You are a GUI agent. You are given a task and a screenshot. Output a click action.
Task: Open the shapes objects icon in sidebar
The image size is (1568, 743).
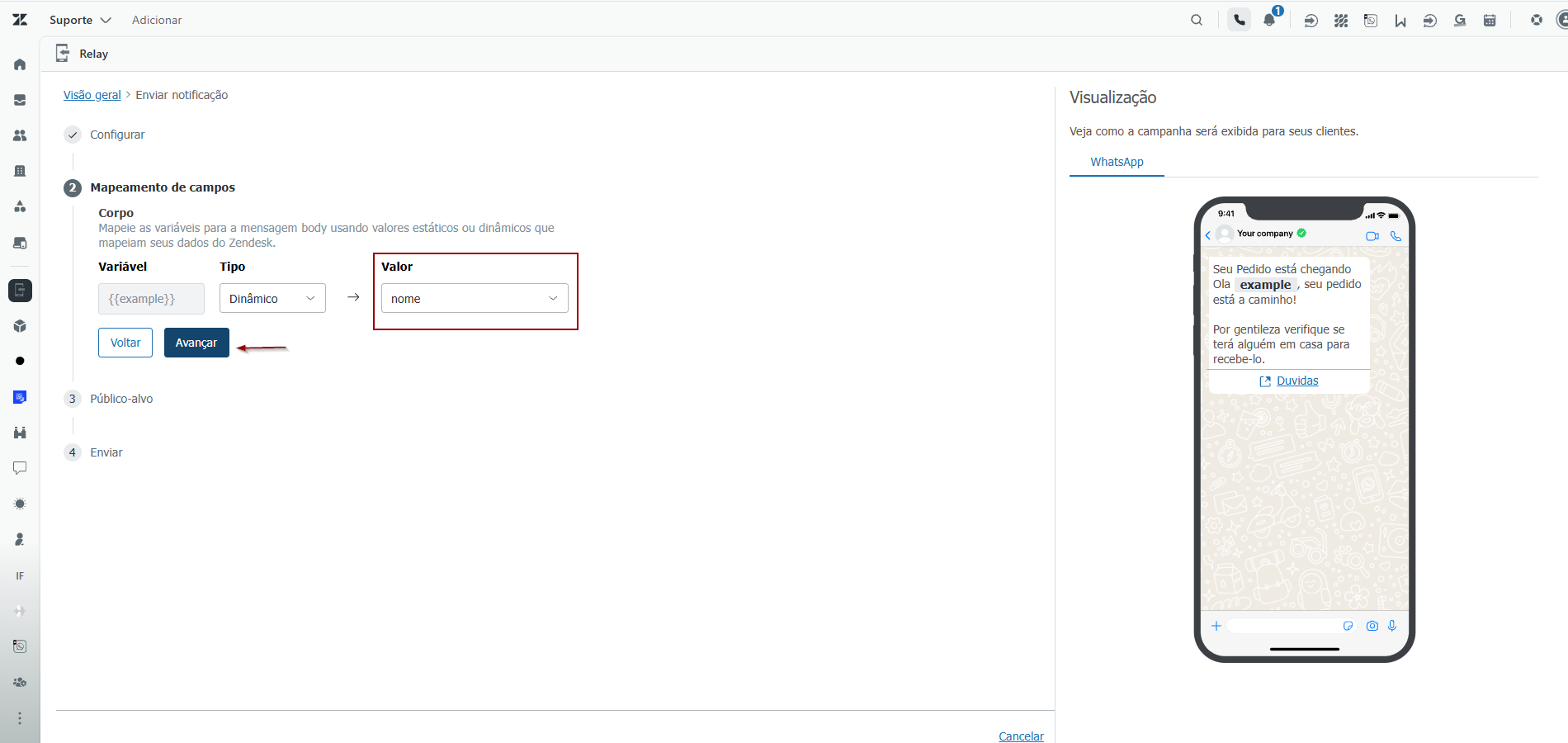pos(20,206)
